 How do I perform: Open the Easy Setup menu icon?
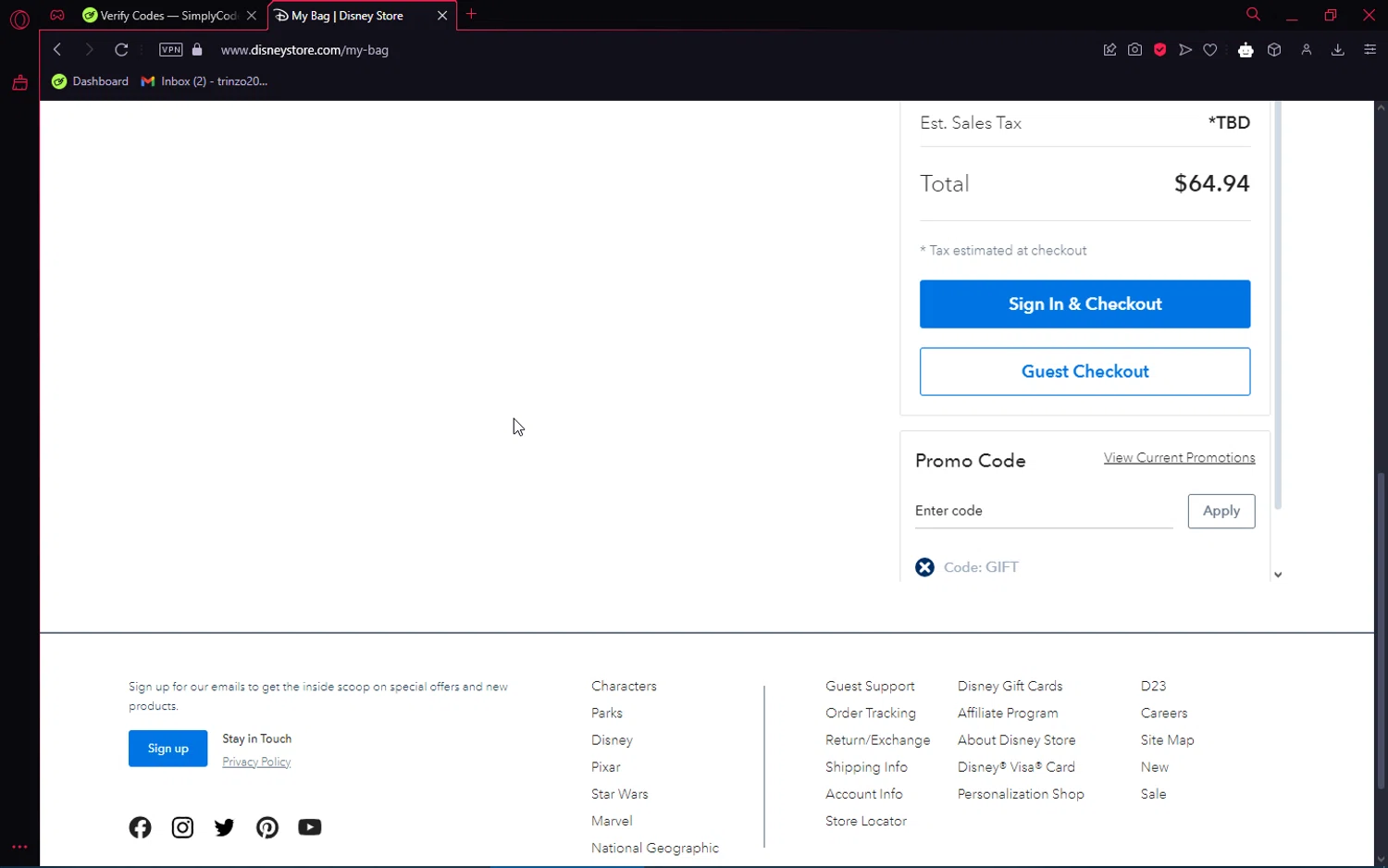[1370, 50]
